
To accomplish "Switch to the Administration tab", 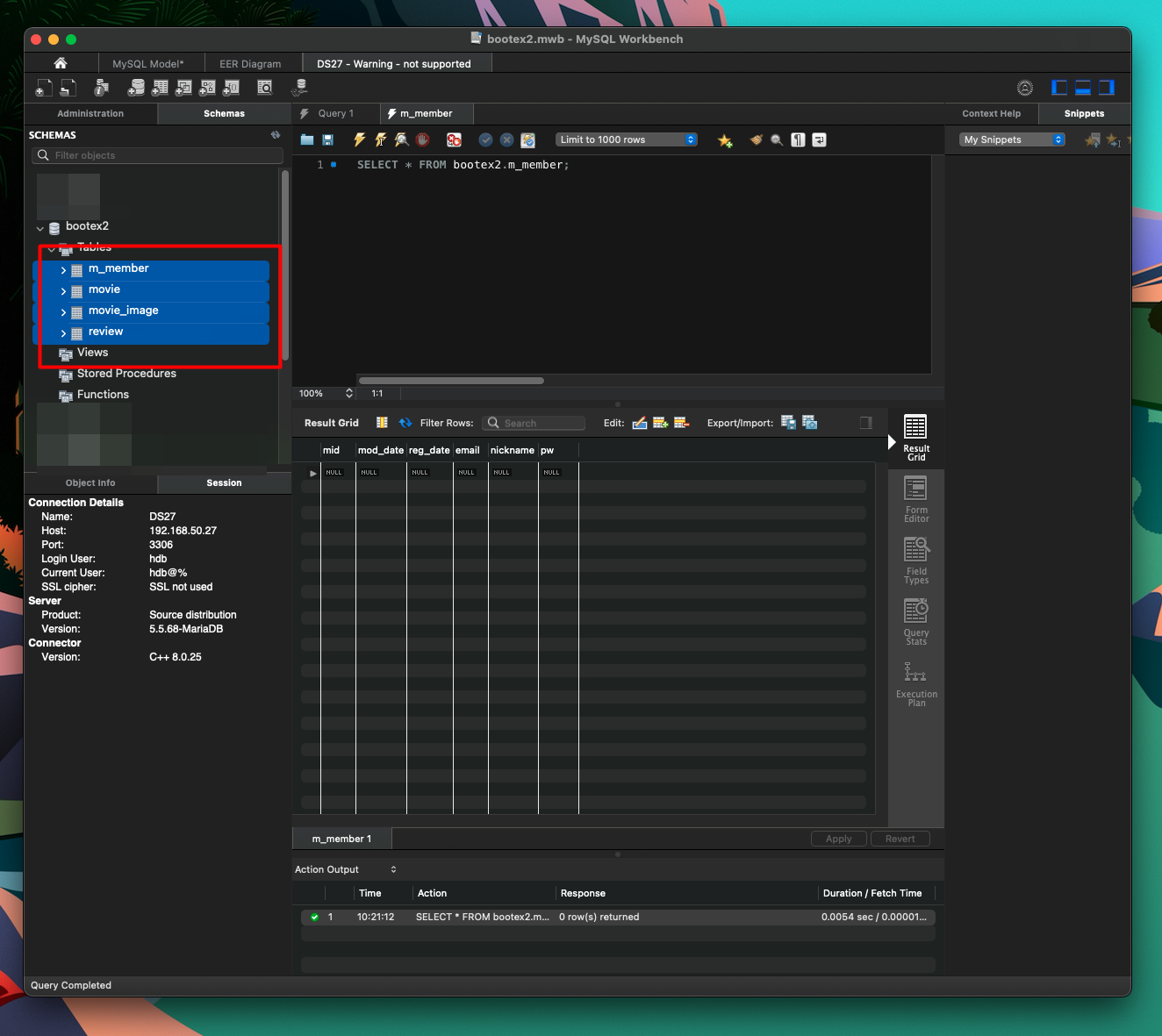I will tap(90, 113).
